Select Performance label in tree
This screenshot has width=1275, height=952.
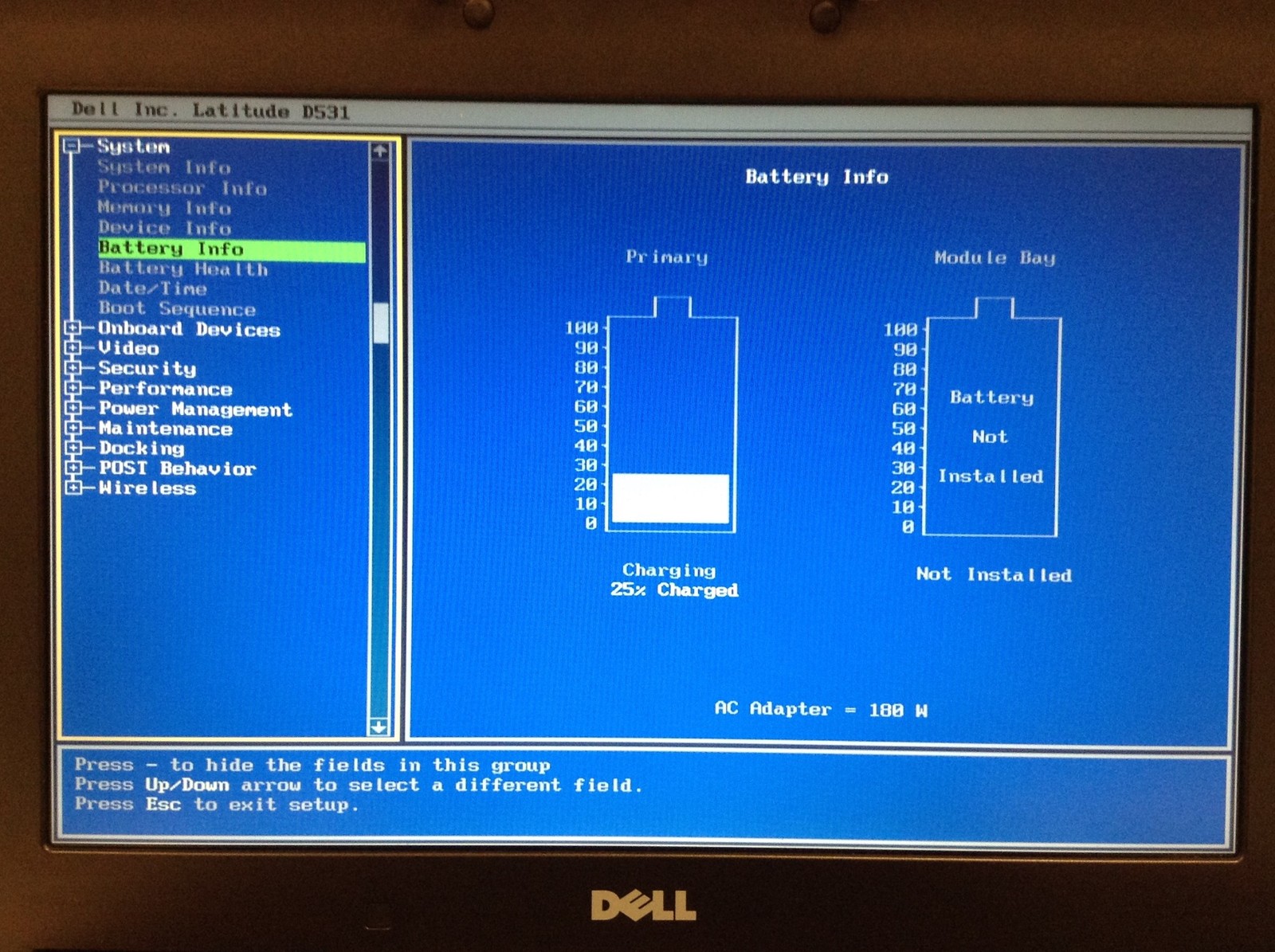(x=165, y=389)
